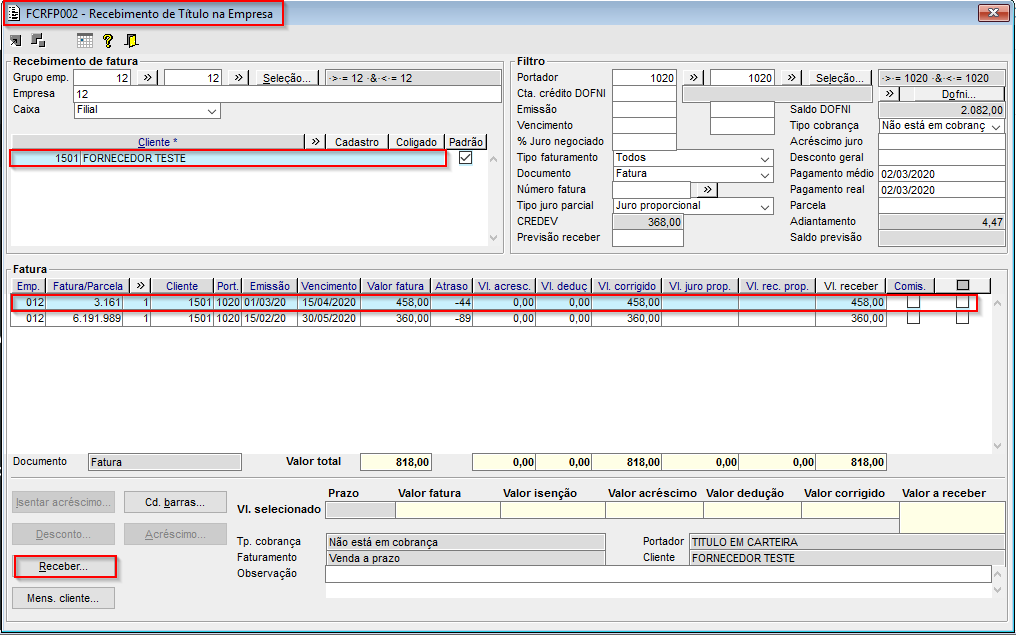1016x635 pixels.
Task: Check Comis. box for fatura 6.191.989
Action: (x=913, y=318)
